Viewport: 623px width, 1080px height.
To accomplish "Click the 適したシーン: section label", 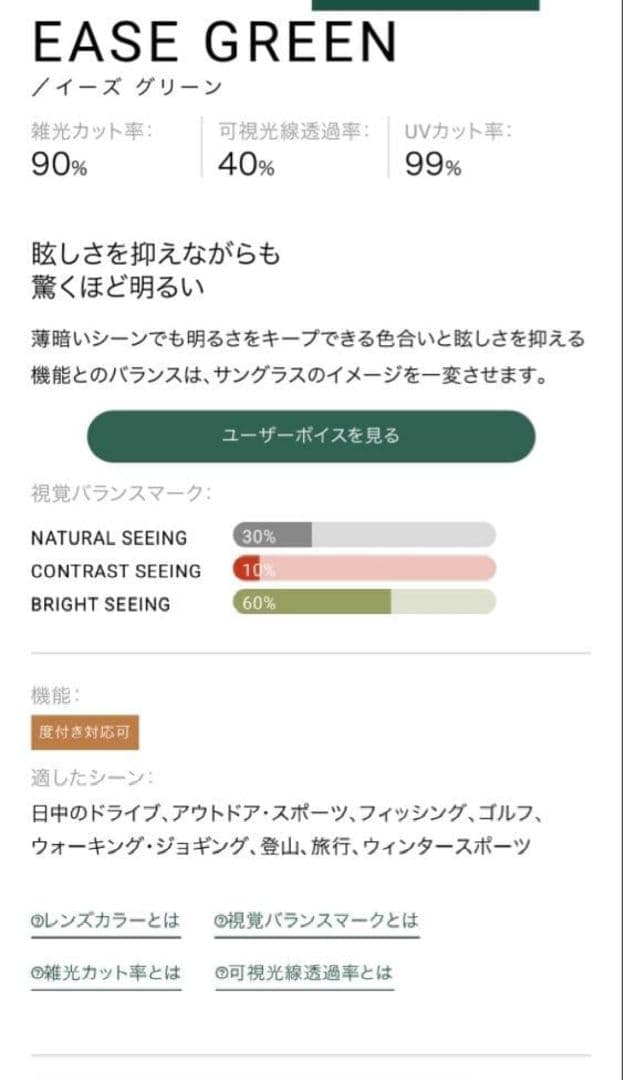I will pos(93,777).
